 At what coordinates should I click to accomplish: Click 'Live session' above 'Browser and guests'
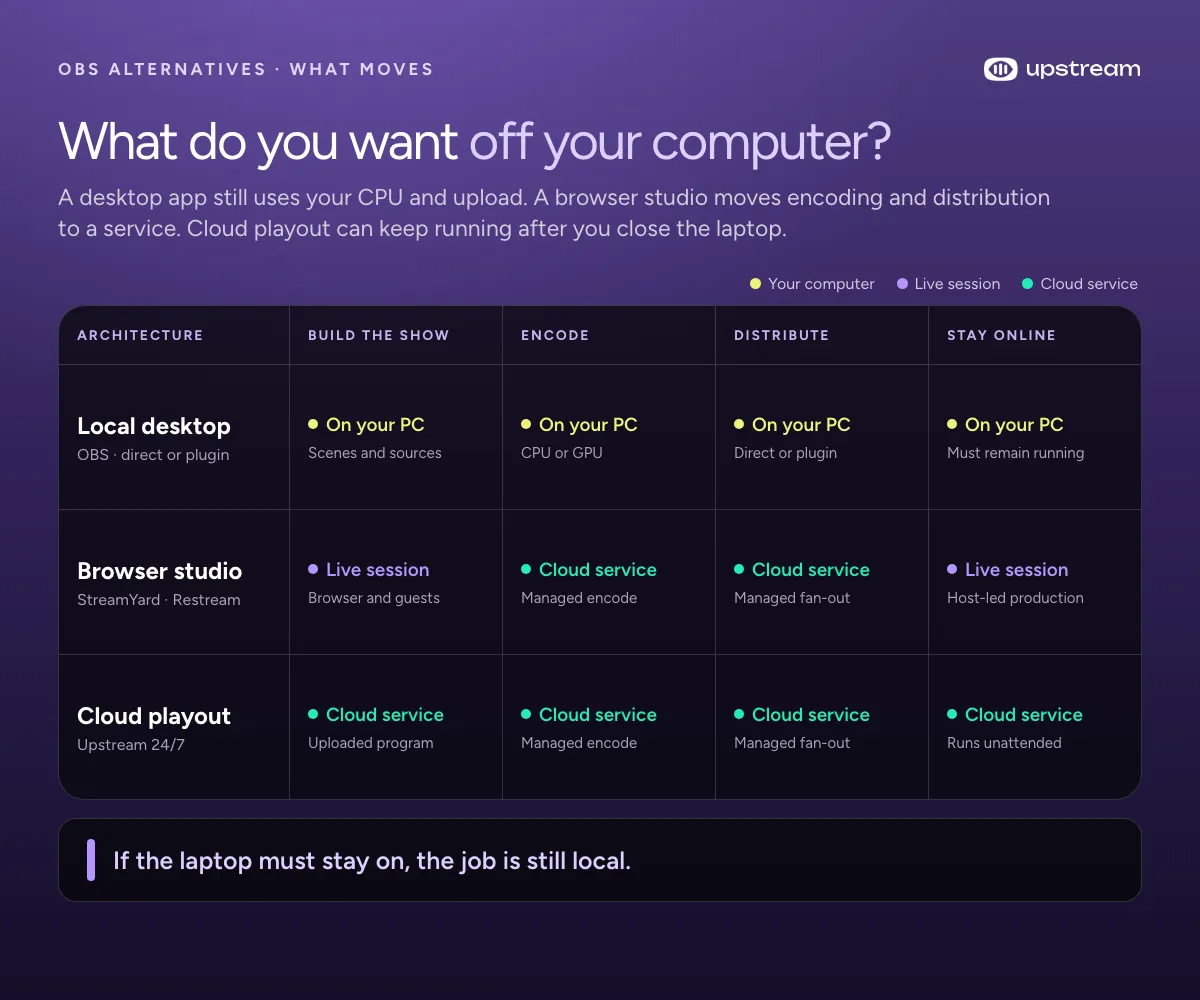377,570
